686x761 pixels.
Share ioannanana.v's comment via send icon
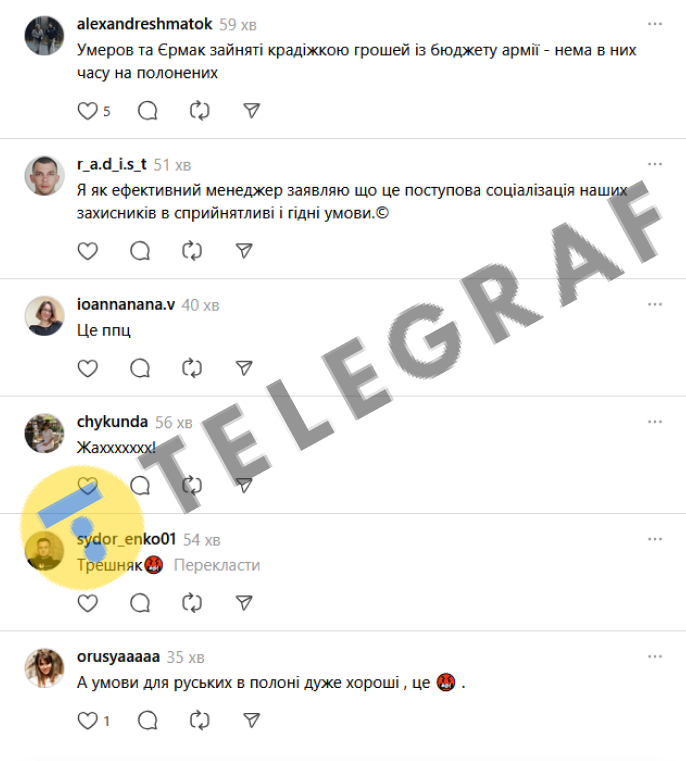244,368
